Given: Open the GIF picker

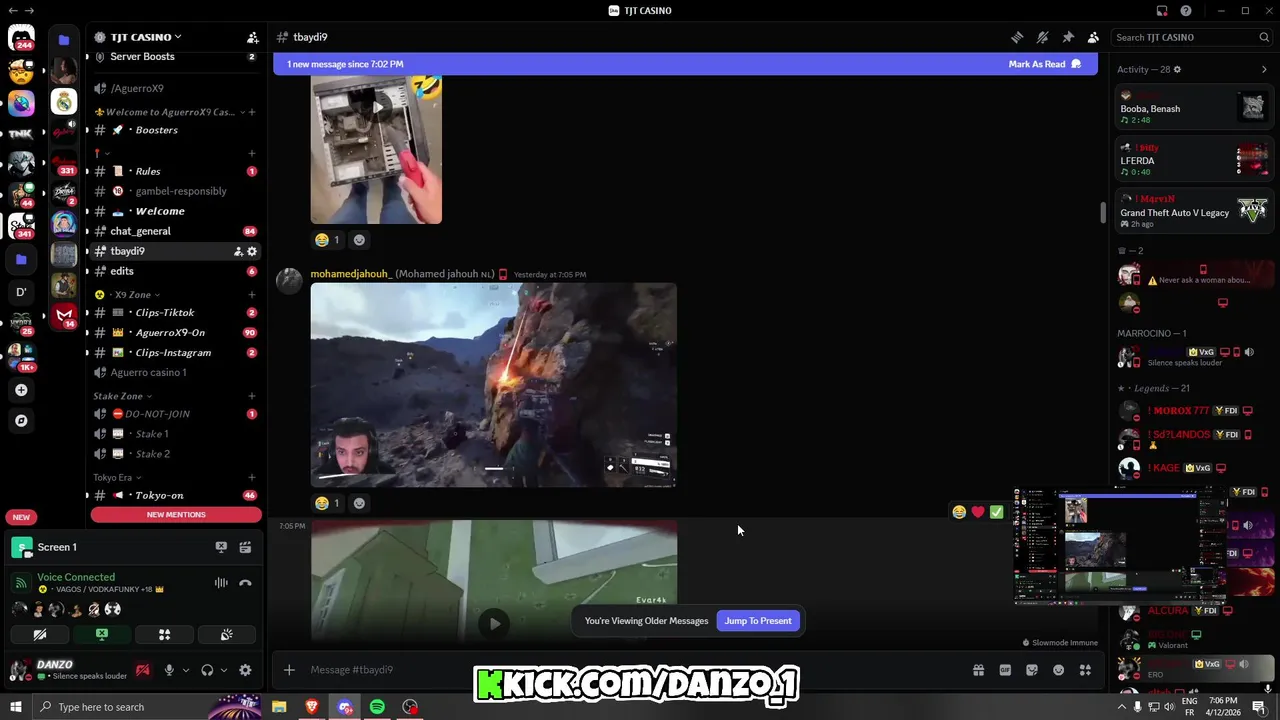Looking at the screenshot, I should [1005, 670].
